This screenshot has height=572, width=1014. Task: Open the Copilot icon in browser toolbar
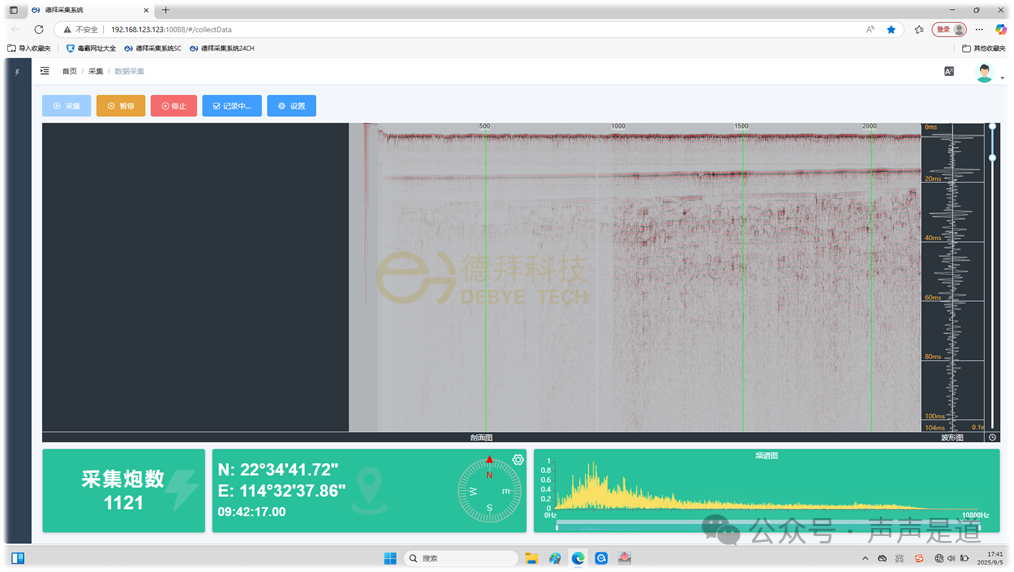(x=1000, y=29)
